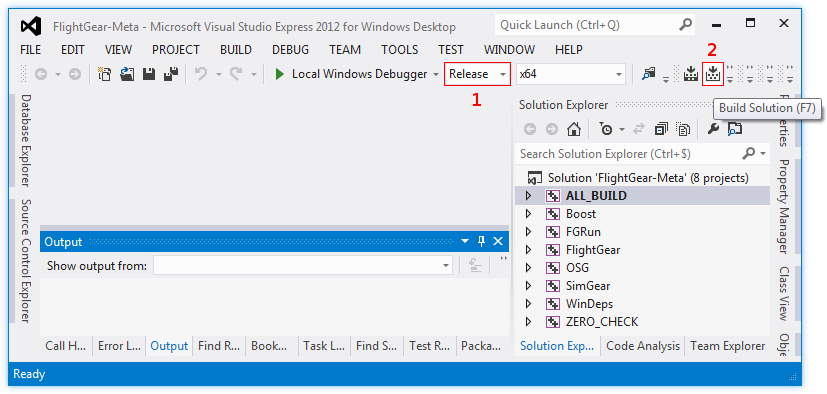Open Properties via wrench icon in Solution Explorer
Viewport: 827px width, 394px height.
(713, 129)
